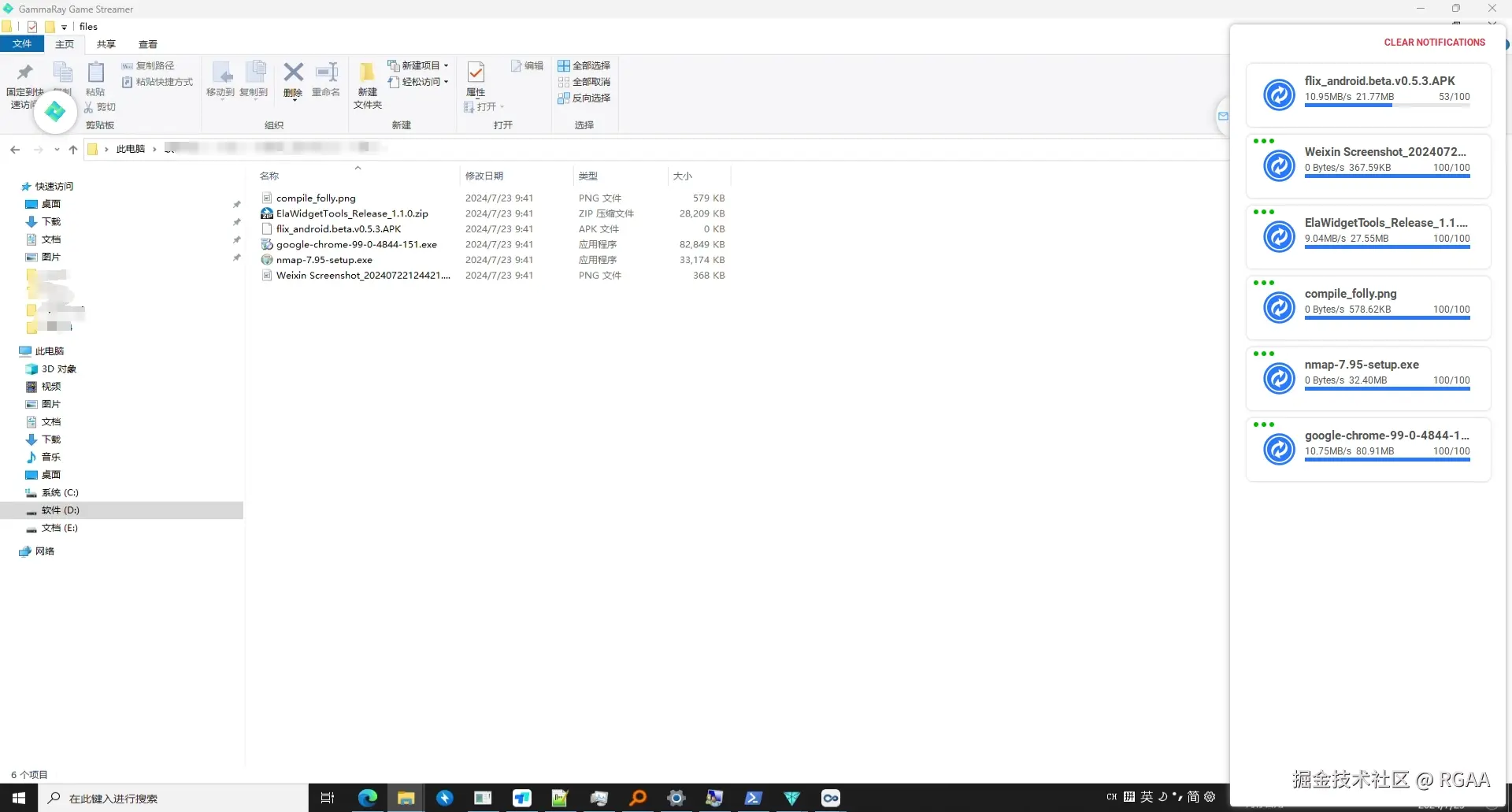Click the GammaRay icon beside nmap-7.95-setup.exe notification
The image size is (1512, 812).
point(1278,378)
